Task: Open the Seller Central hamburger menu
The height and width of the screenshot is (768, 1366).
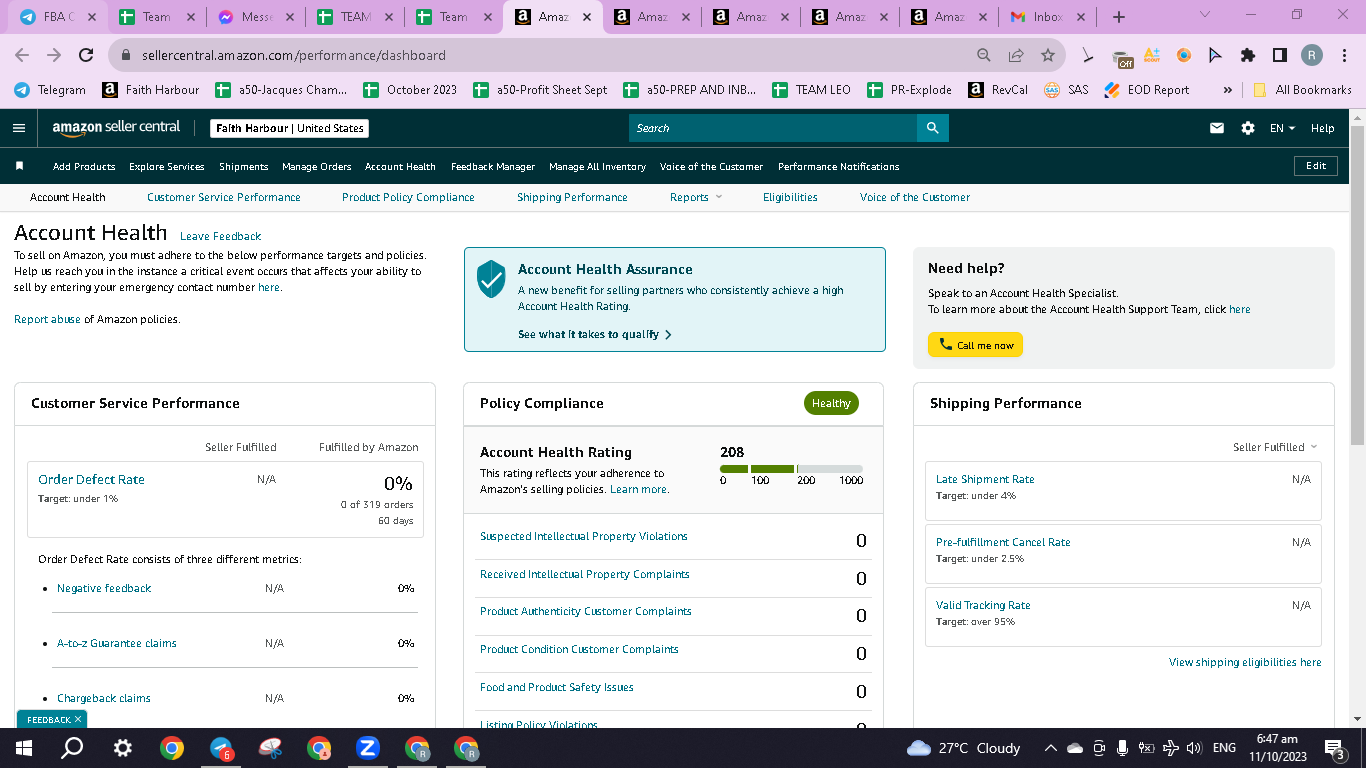Action: [x=18, y=128]
